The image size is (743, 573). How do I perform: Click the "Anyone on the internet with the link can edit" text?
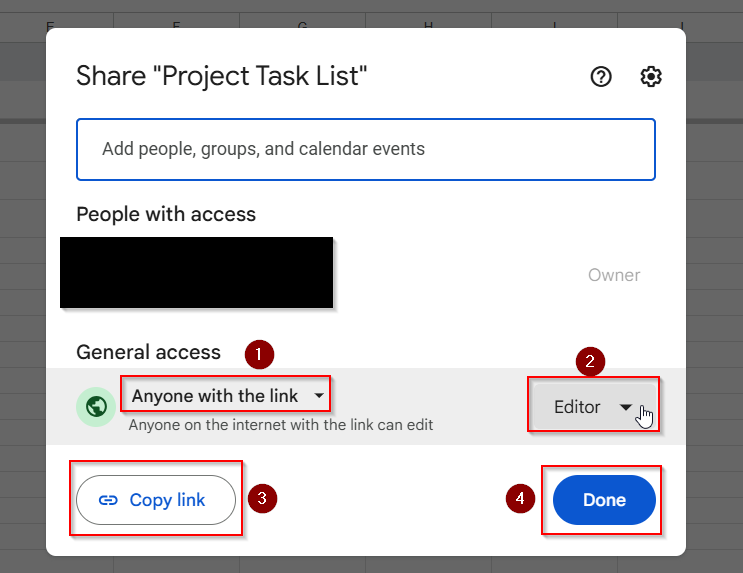(x=281, y=425)
